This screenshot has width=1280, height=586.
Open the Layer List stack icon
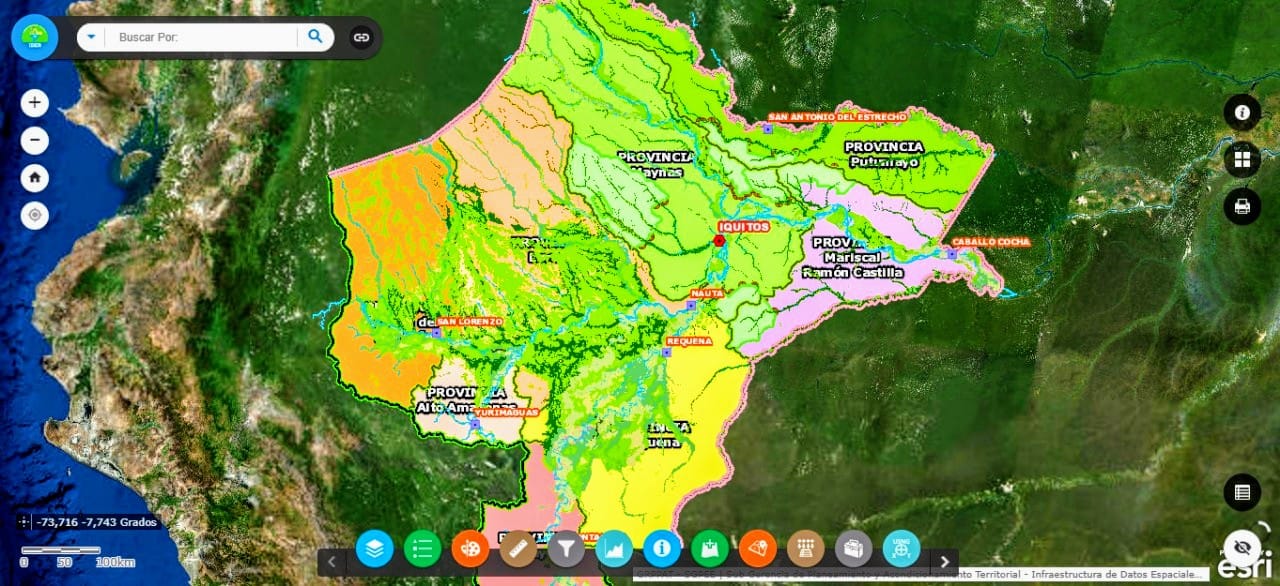coord(375,548)
